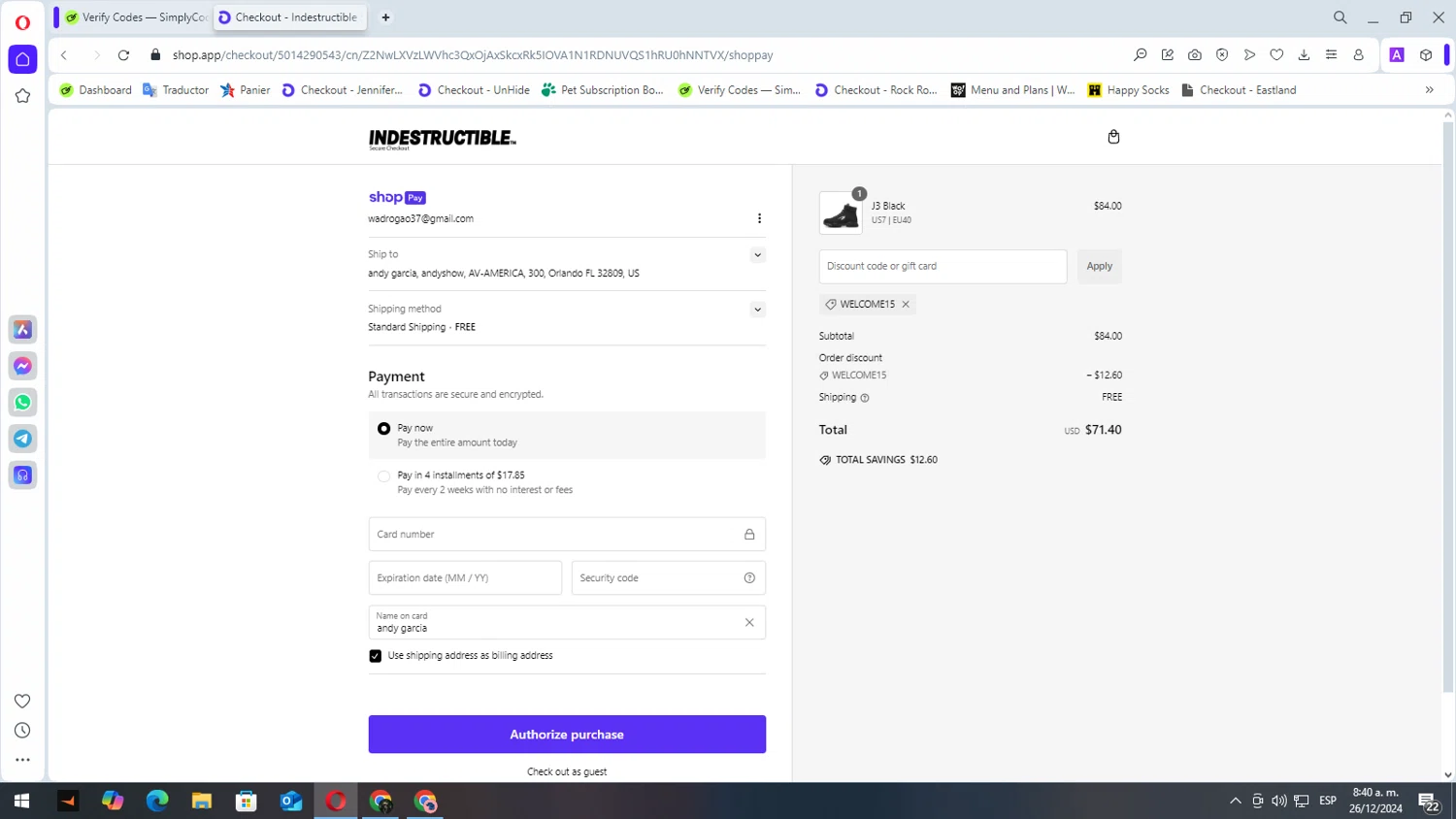The width and height of the screenshot is (1456, 819).
Task: Open sidebar more options dots
Action: tap(22, 760)
